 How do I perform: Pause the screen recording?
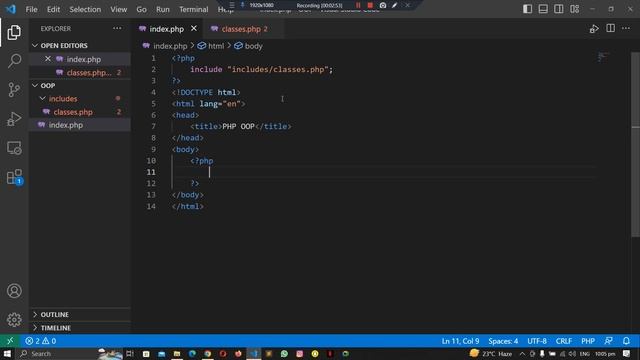pos(358,5)
